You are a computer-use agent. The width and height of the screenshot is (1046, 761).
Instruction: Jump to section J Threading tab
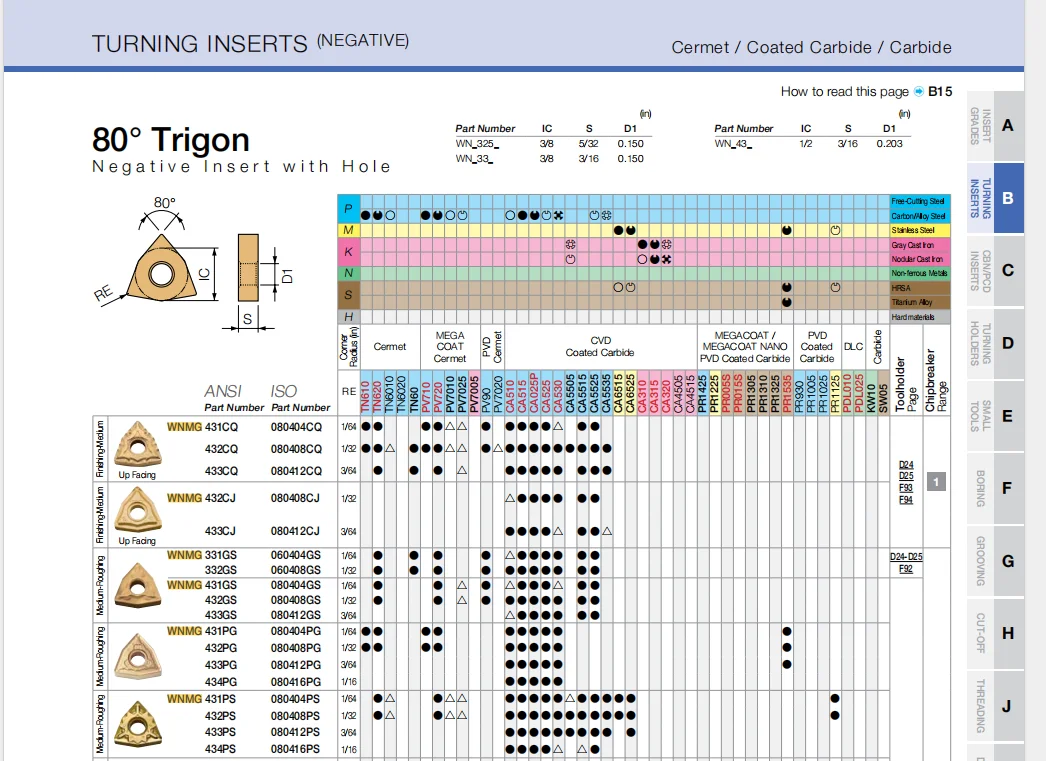(995, 706)
